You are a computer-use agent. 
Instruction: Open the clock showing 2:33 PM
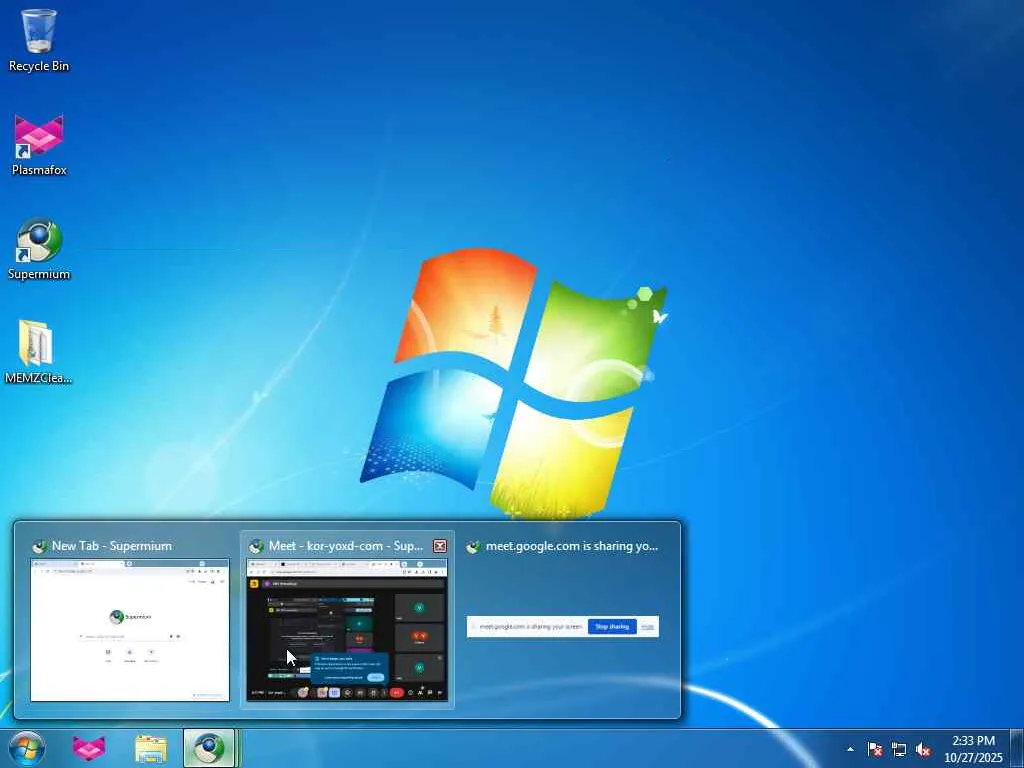(x=973, y=749)
